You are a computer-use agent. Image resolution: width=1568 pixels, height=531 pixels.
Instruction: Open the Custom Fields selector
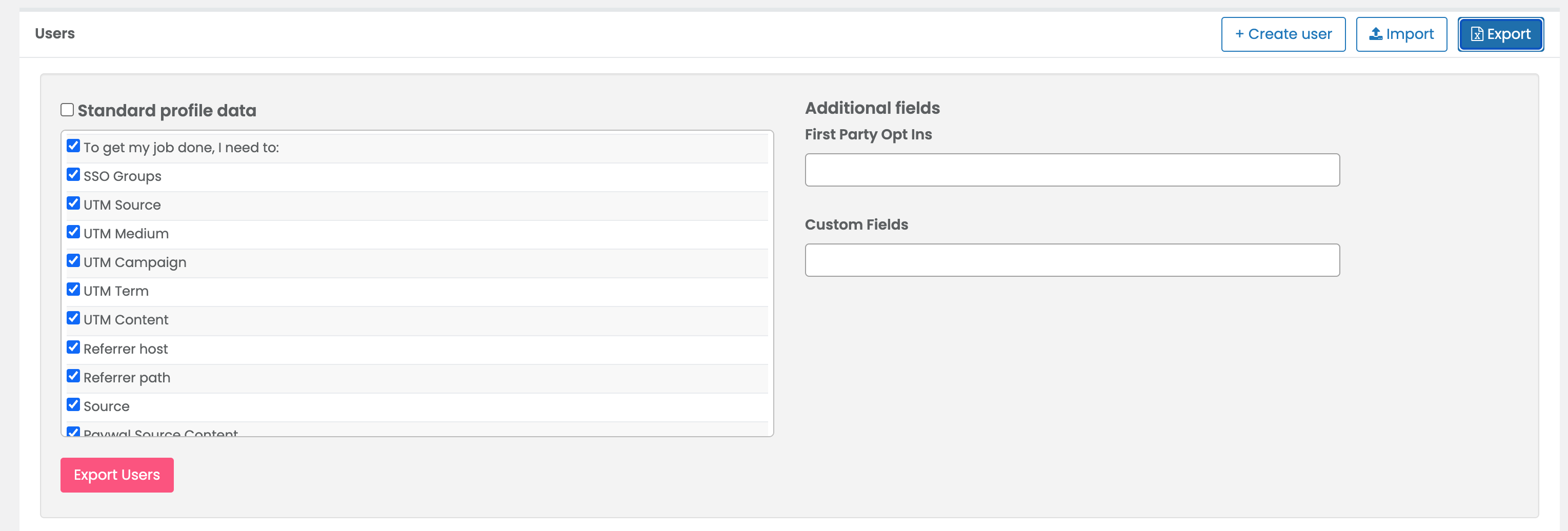(1071, 260)
